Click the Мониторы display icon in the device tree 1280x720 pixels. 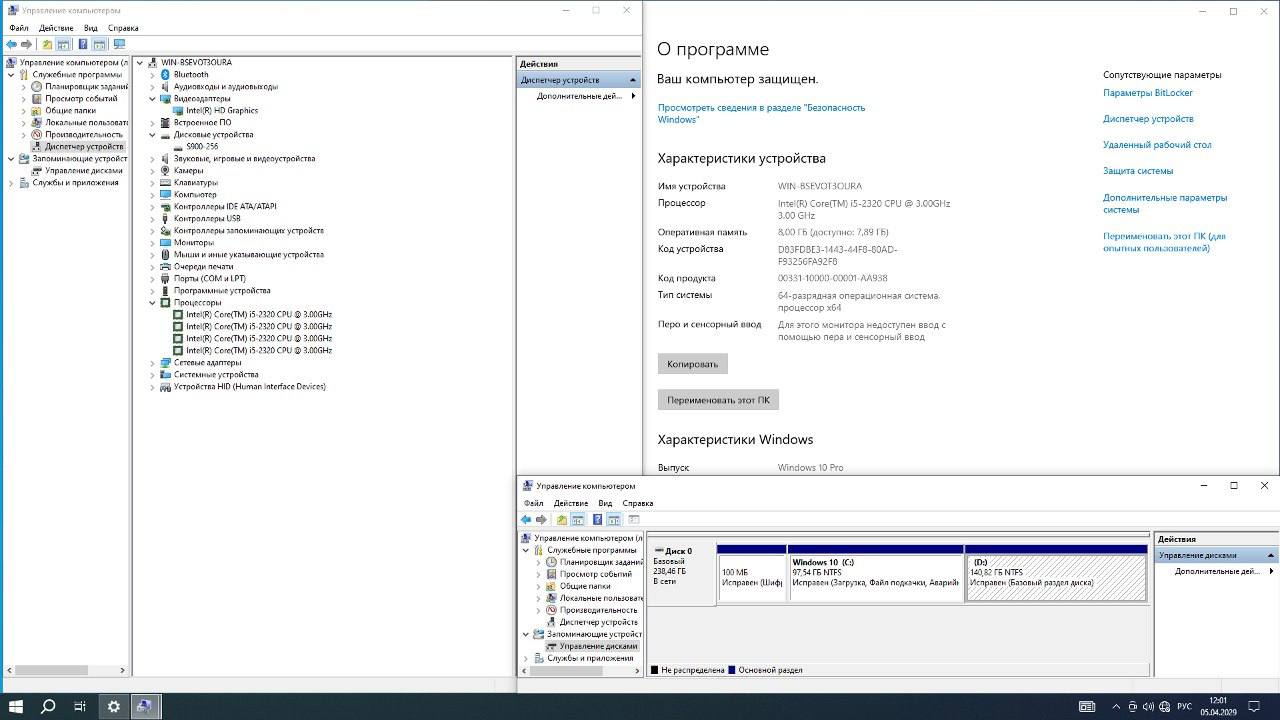(166, 243)
